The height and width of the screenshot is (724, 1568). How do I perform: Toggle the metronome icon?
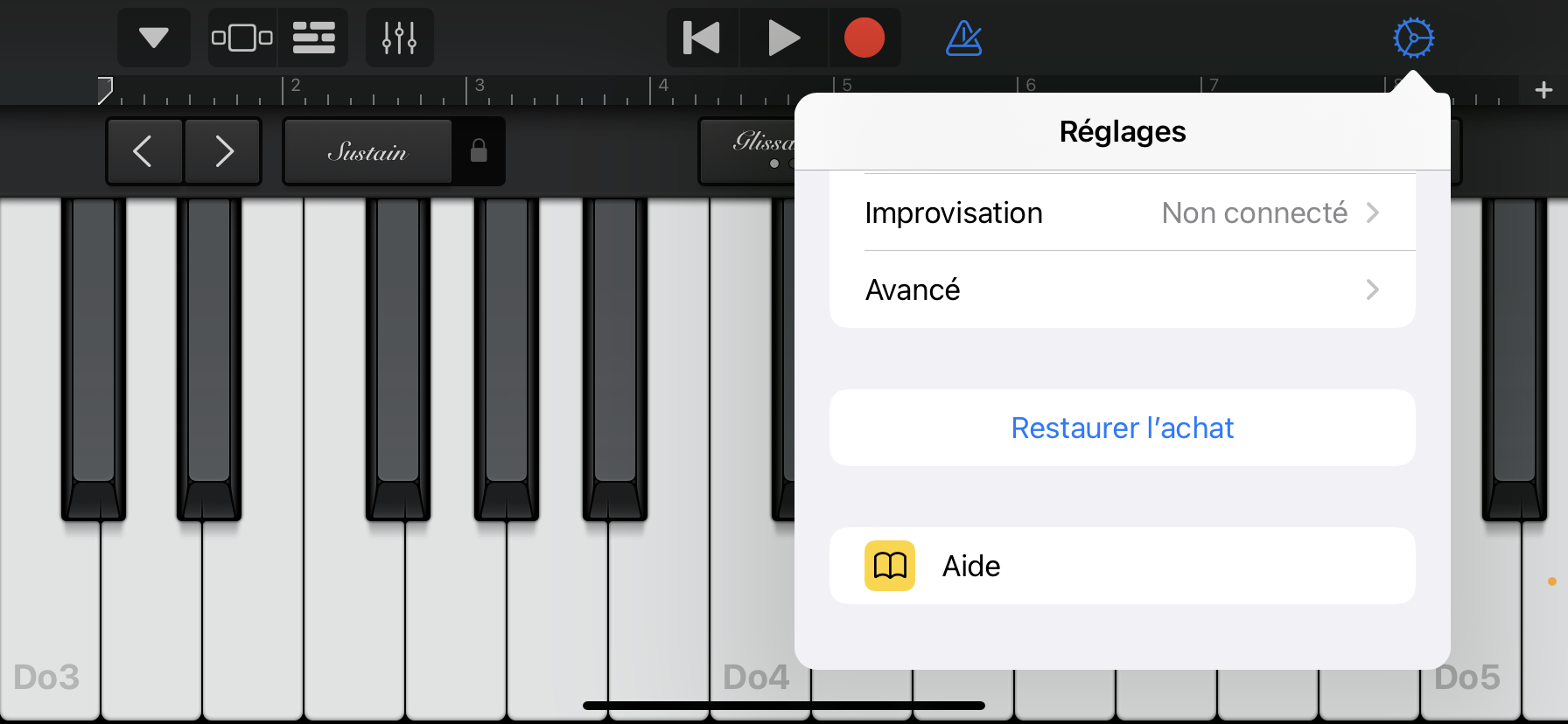964,38
